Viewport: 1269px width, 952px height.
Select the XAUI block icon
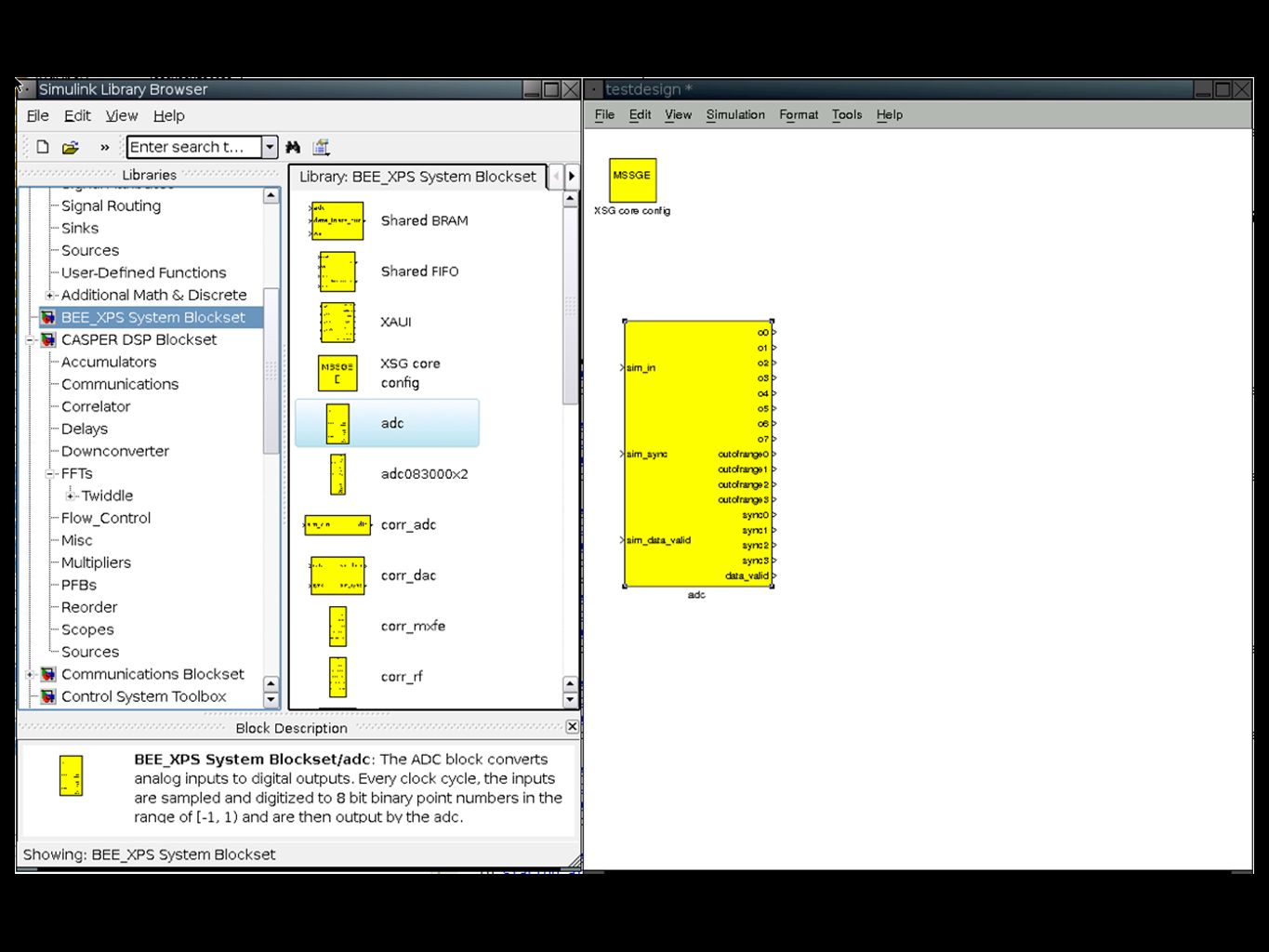tap(337, 323)
